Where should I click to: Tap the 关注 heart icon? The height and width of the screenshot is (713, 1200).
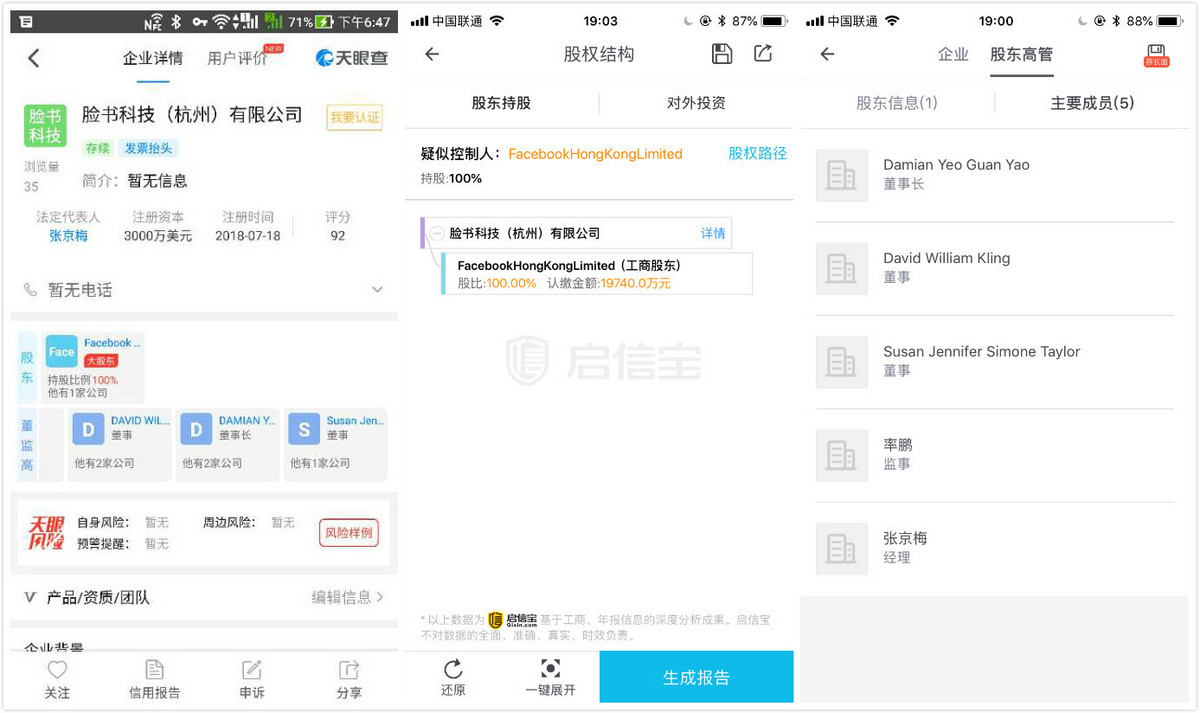[x=57, y=670]
